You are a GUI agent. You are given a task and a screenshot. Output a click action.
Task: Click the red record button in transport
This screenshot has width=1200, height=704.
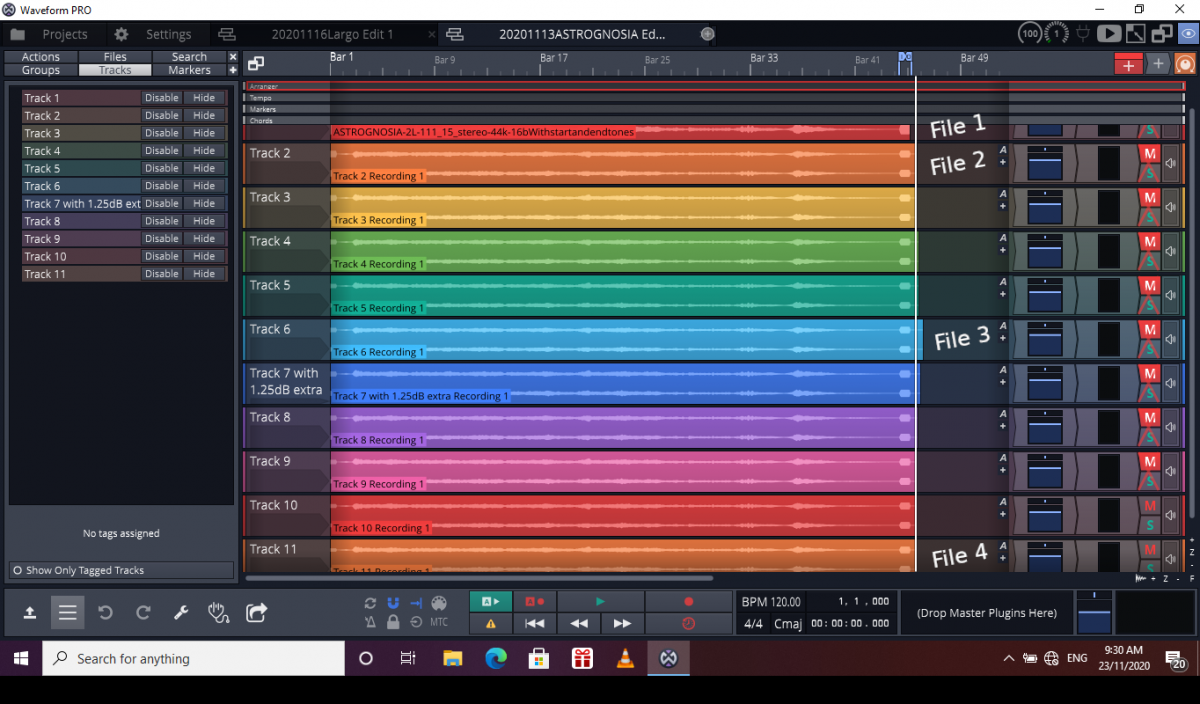tap(688, 602)
